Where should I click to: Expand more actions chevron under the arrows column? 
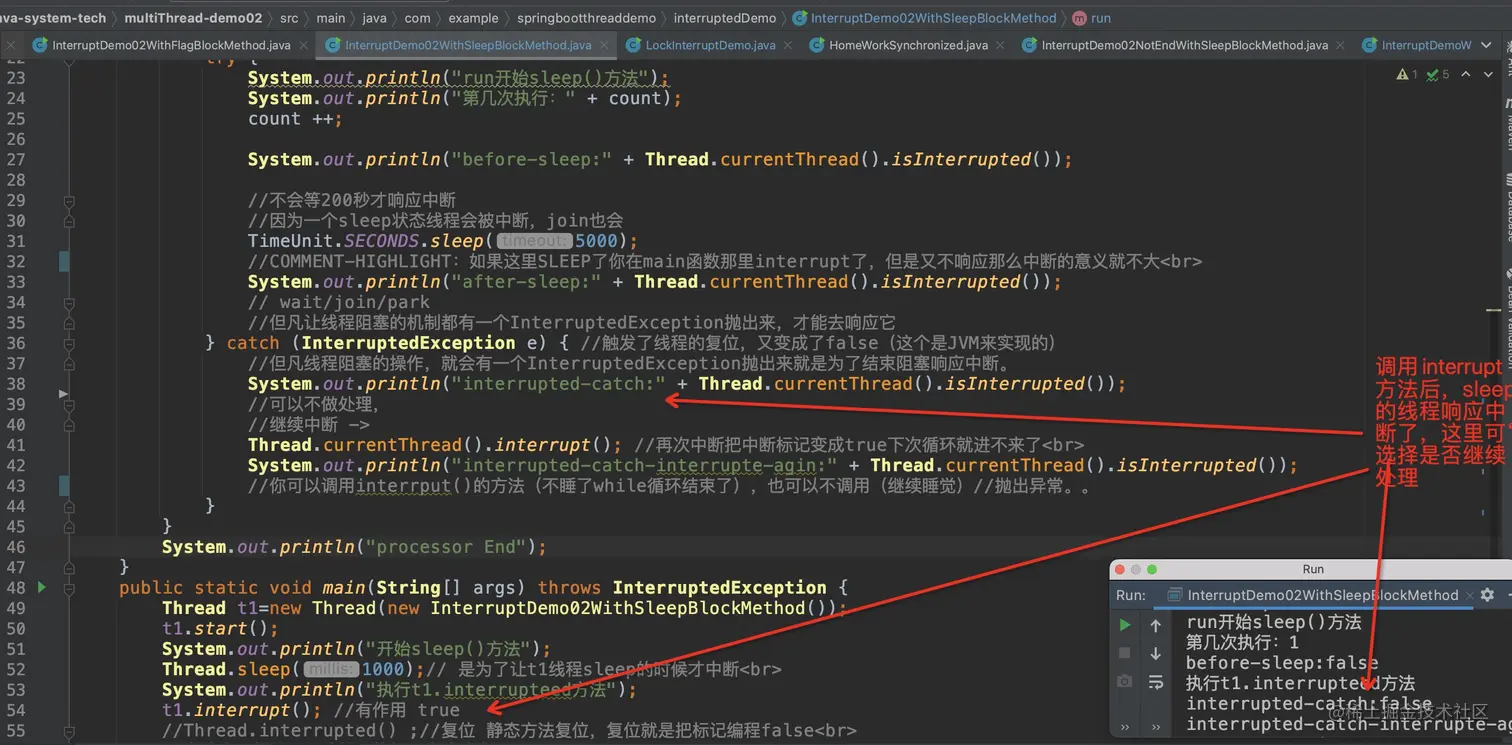point(1155,727)
